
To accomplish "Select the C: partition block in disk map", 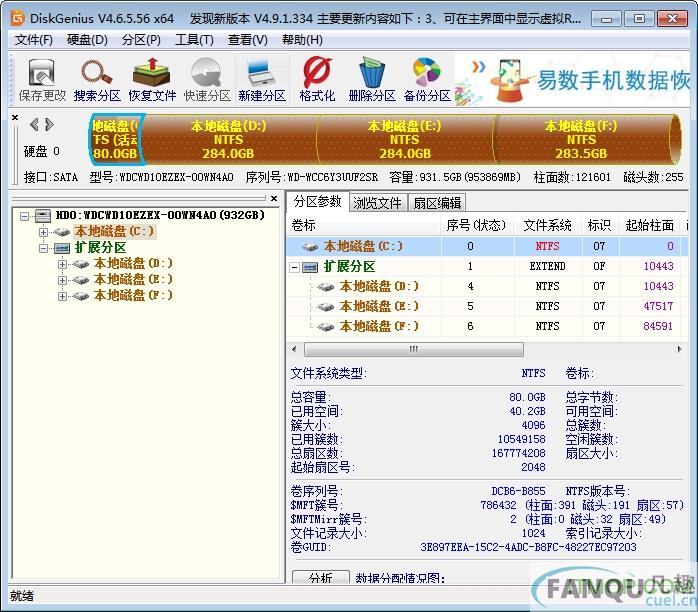I will coord(115,139).
